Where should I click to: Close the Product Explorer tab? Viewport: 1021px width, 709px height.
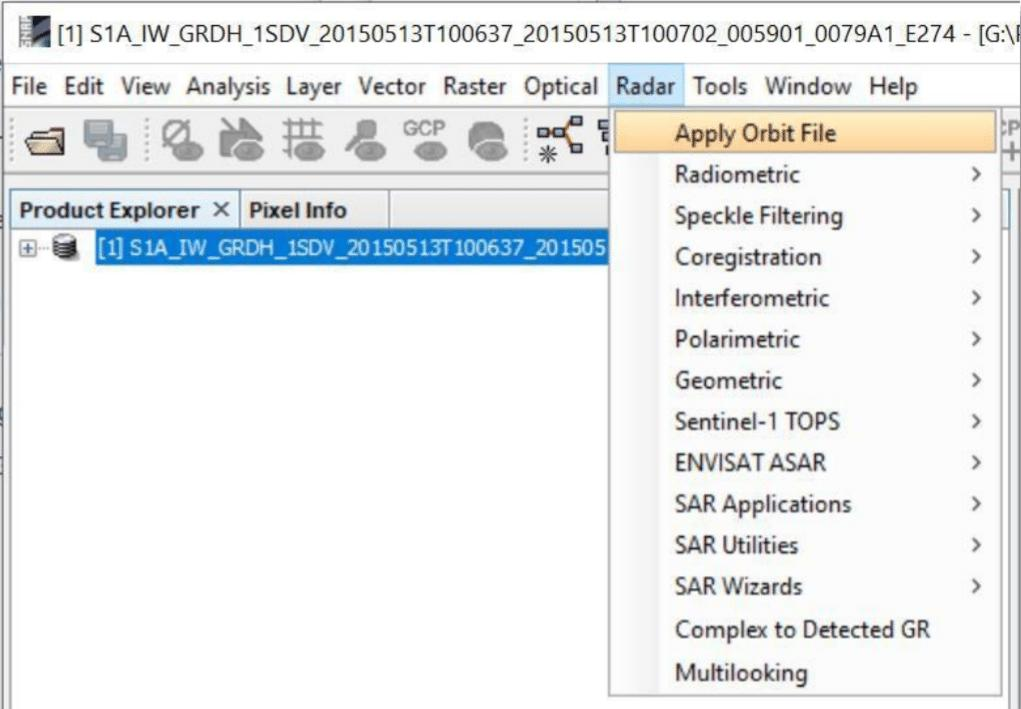(x=221, y=210)
